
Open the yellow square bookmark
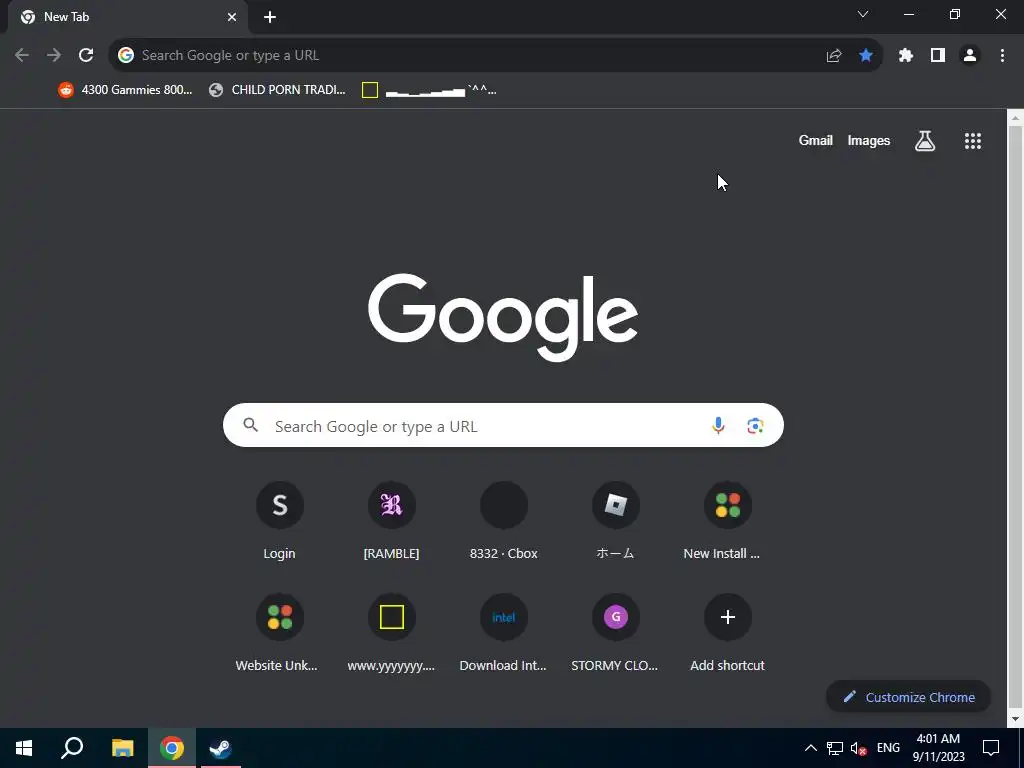pyautogui.click(x=429, y=90)
